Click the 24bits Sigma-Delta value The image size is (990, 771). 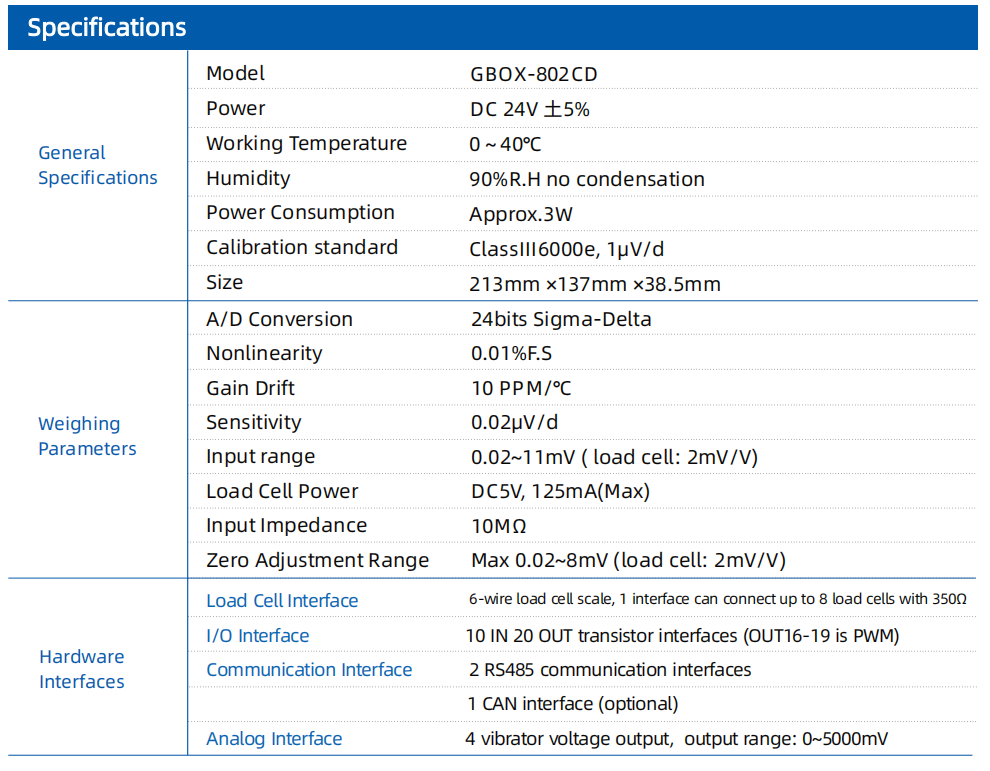561,320
